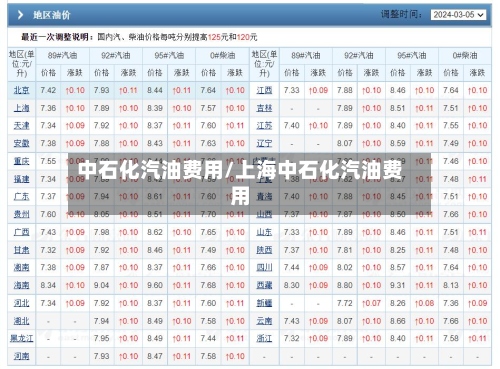Click 7.55 price in the 重庆 row
500x369 pixels.
click(x=48, y=161)
